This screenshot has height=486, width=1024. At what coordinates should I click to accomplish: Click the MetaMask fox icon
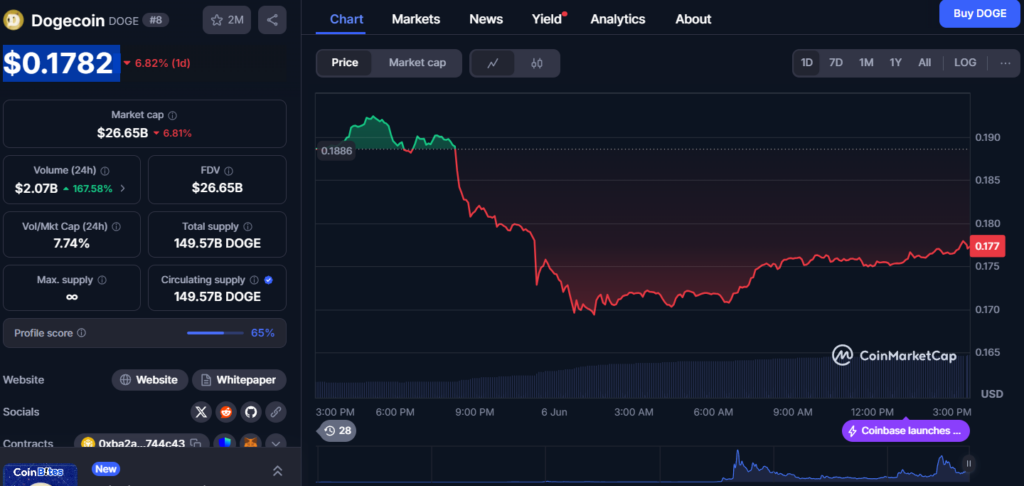(x=251, y=444)
